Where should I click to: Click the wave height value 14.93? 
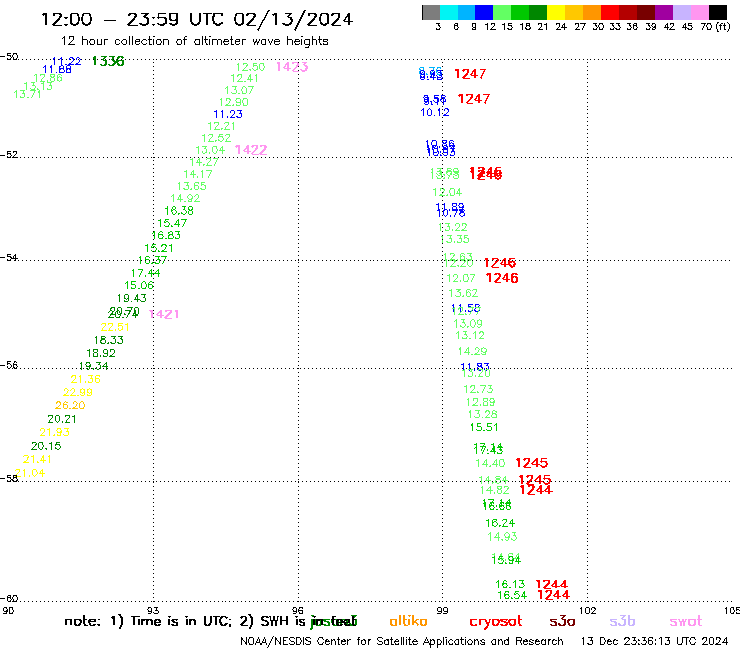point(502,537)
